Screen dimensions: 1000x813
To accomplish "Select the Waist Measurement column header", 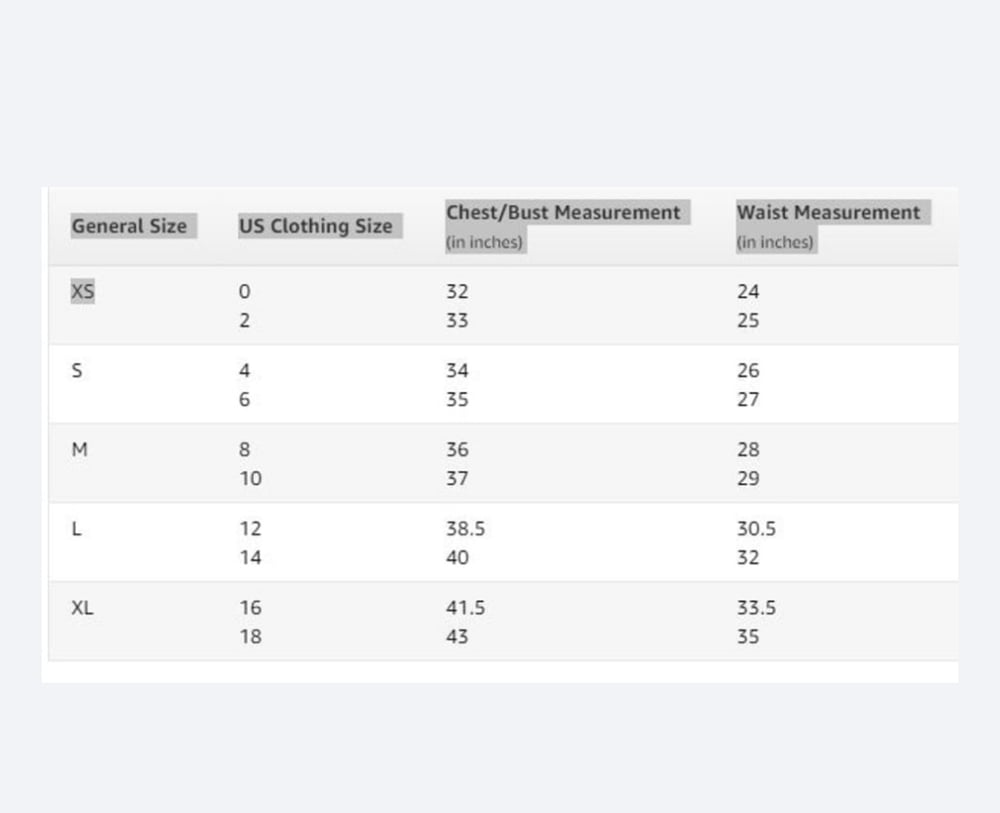I will coord(829,212).
